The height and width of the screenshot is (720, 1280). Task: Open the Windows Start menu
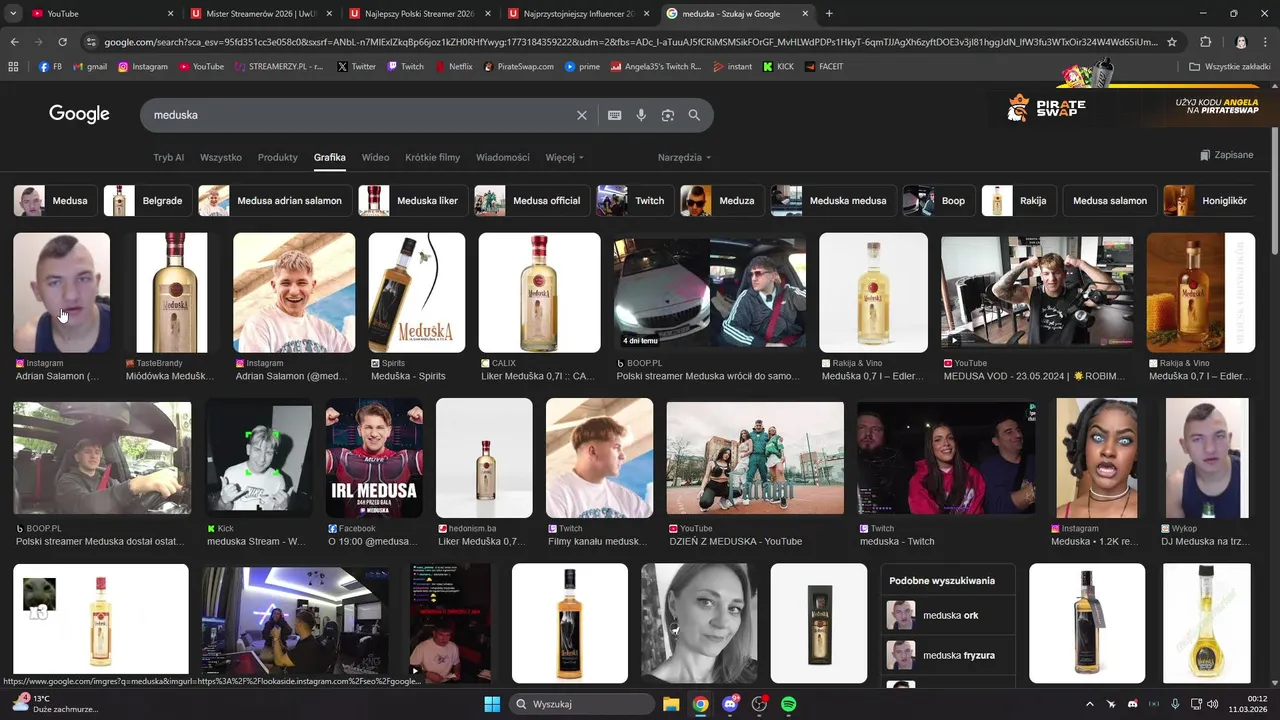[x=492, y=704]
